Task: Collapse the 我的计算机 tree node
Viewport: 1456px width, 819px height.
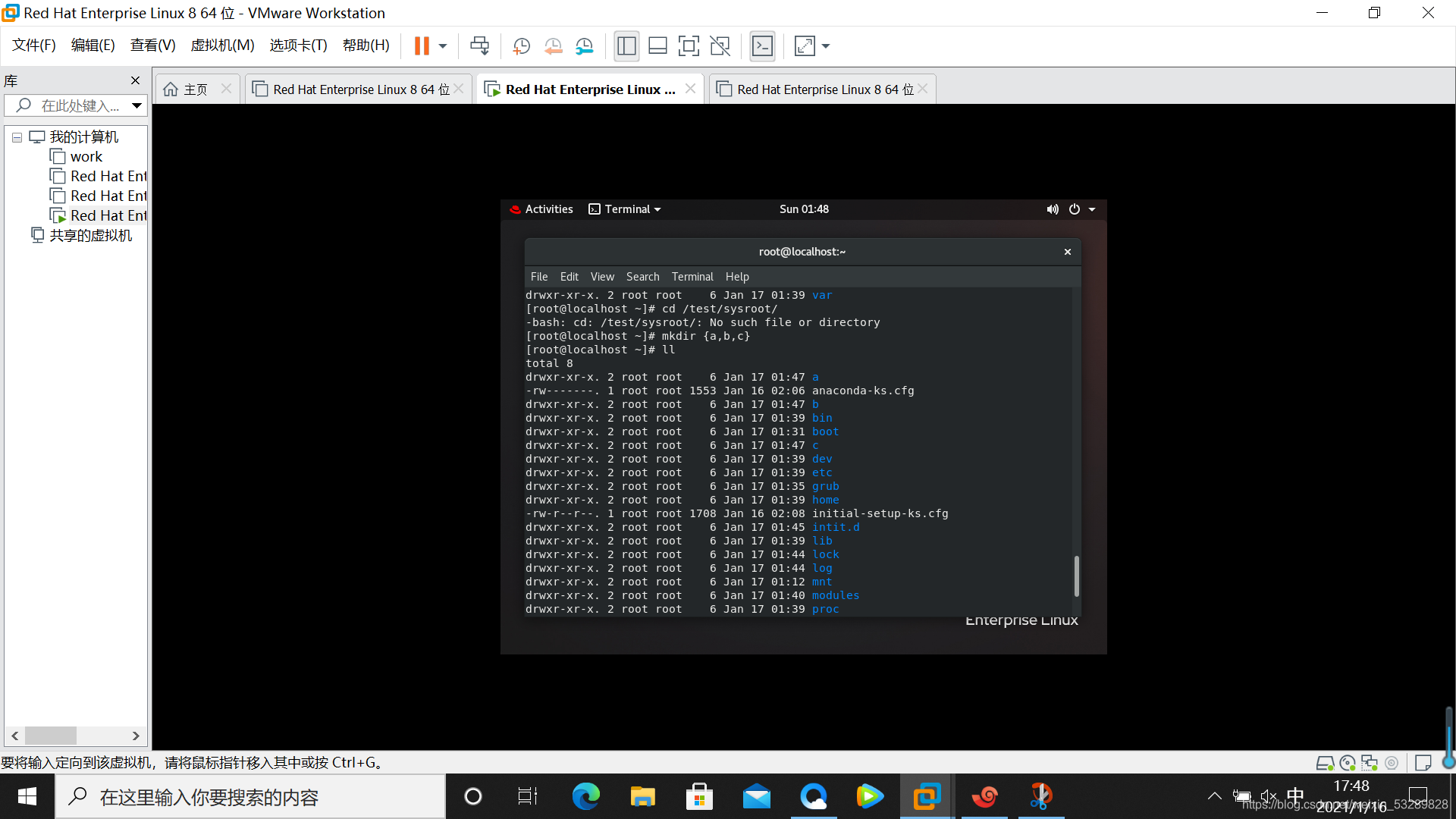Action: click(x=17, y=138)
